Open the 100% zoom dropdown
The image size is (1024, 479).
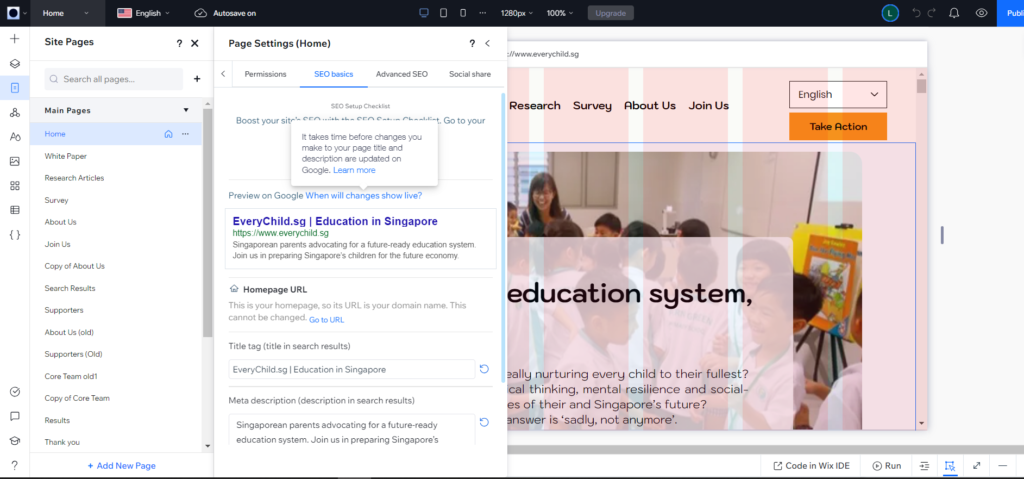pyautogui.click(x=560, y=13)
